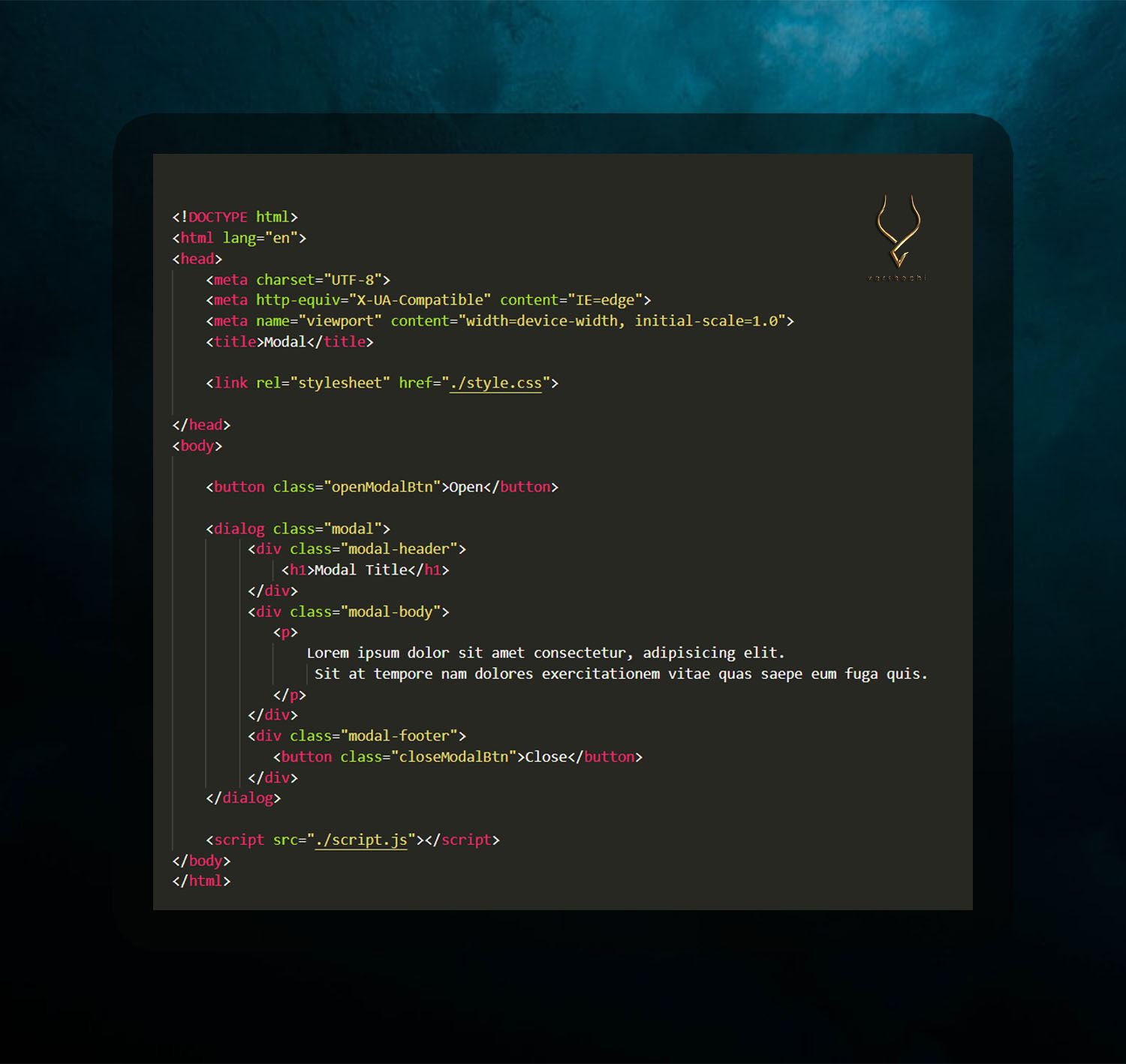This screenshot has width=1126, height=1064.
Task: Click the modal-body class value
Action: (x=390, y=612)
